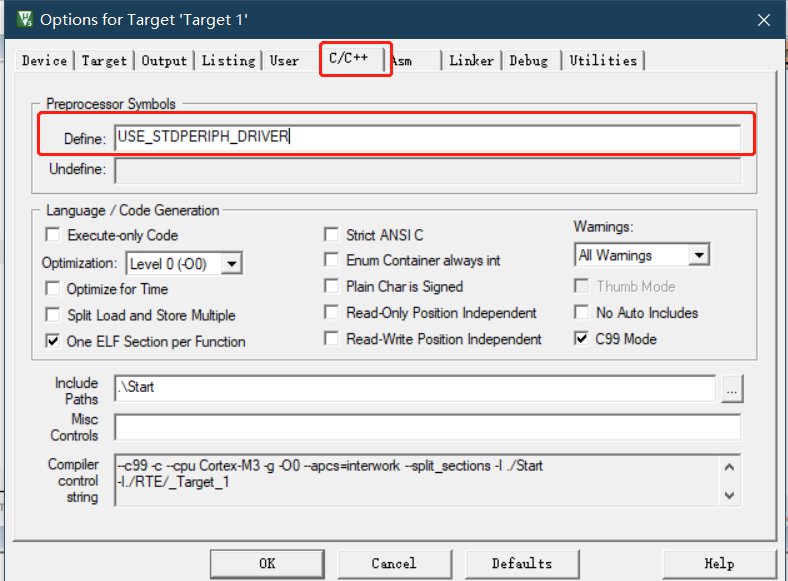Switch to the Target tab
Image resolution: width=788 pixels, height=581 pixels.
point(104,61)
